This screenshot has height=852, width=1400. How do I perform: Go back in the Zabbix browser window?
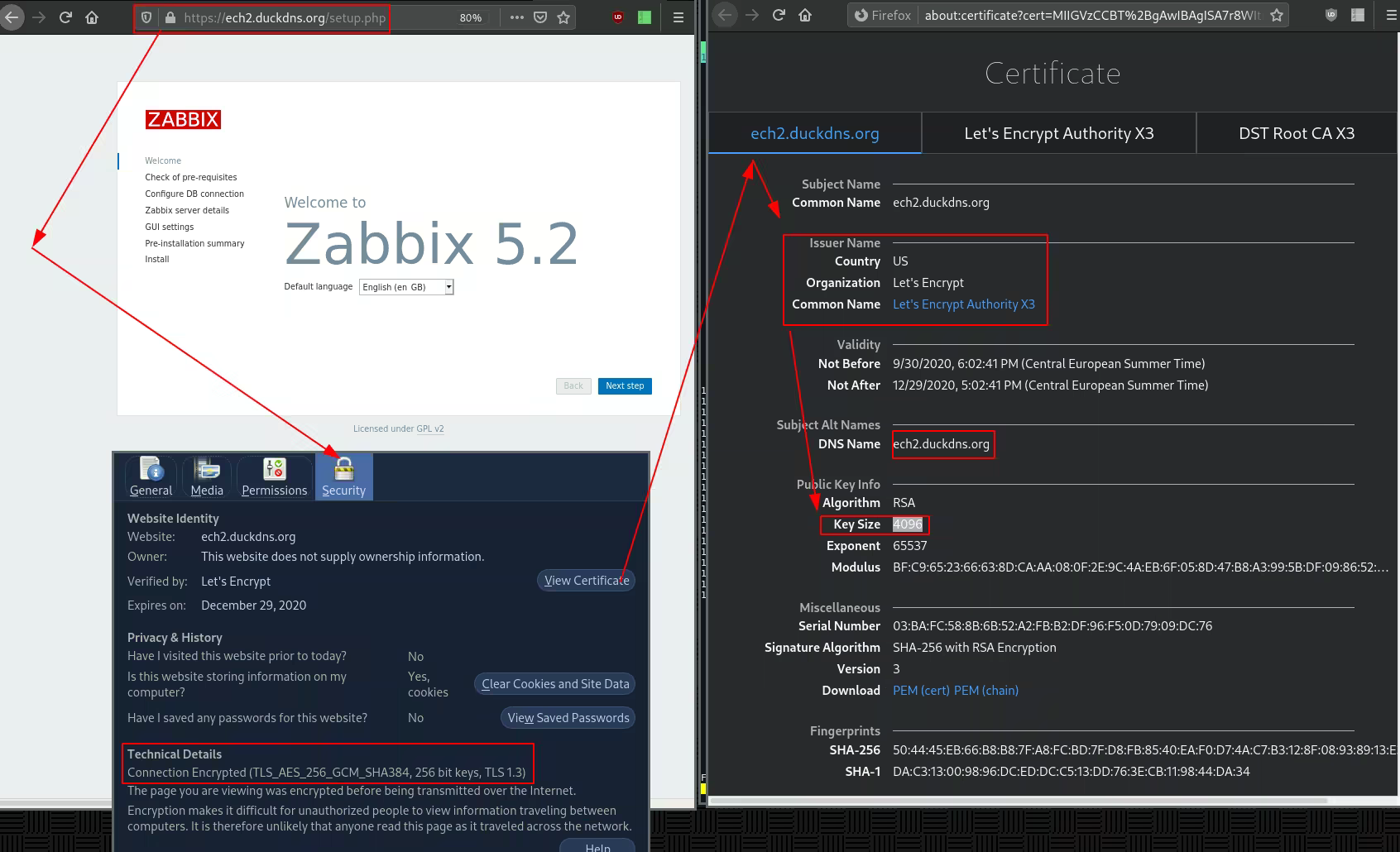(x=12, y=17)
